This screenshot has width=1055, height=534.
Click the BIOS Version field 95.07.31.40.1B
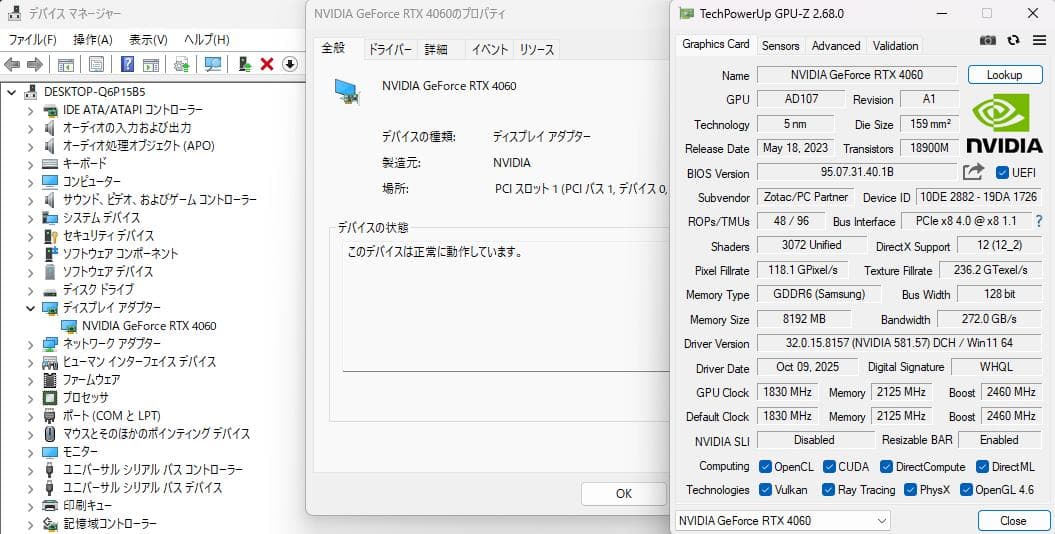[857, 172]
